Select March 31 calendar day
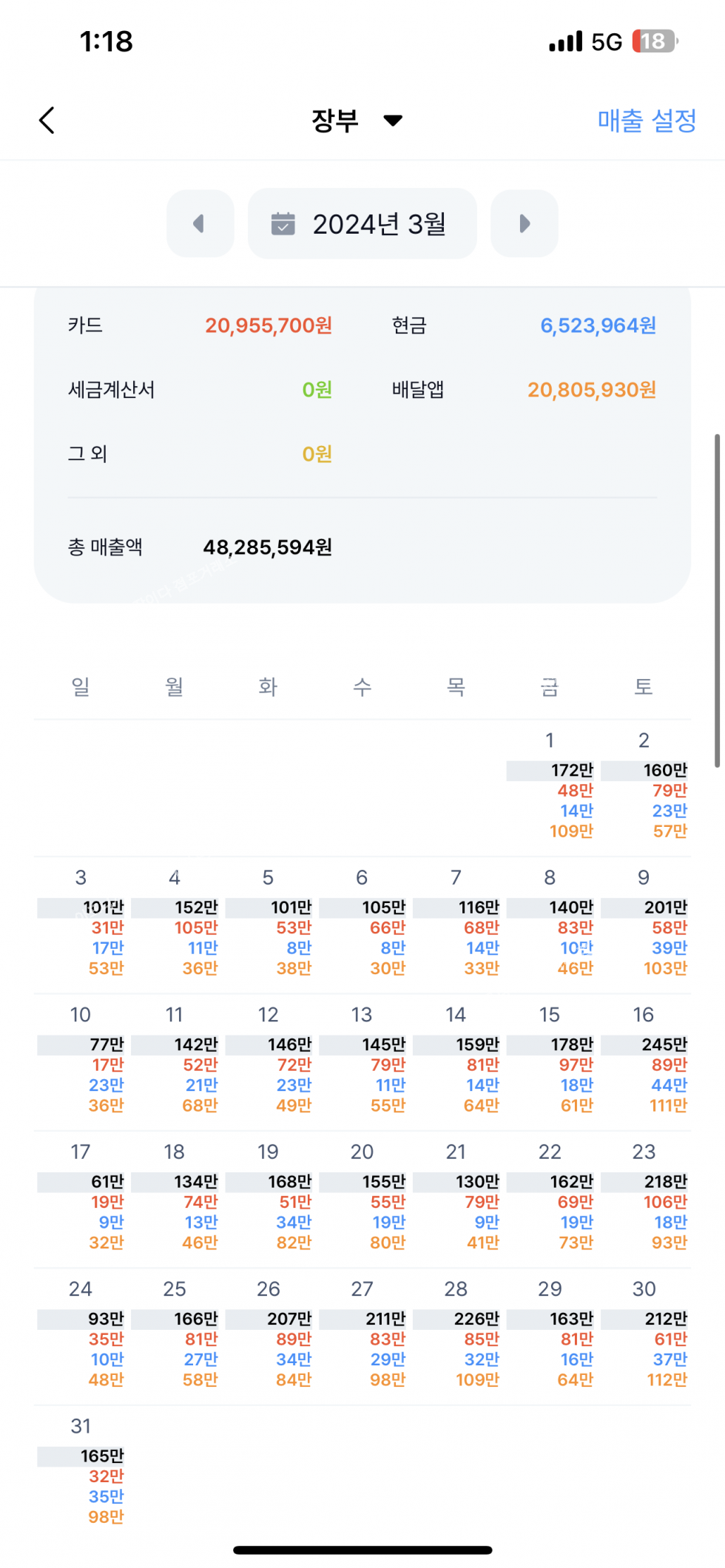 (81, 1471)
